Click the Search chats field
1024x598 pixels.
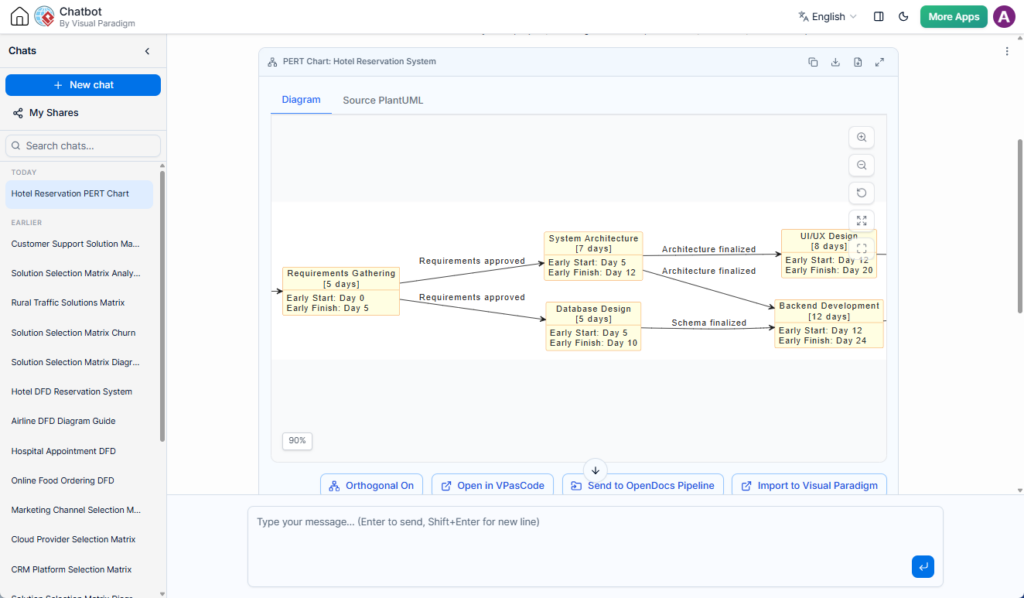(83, 146)
